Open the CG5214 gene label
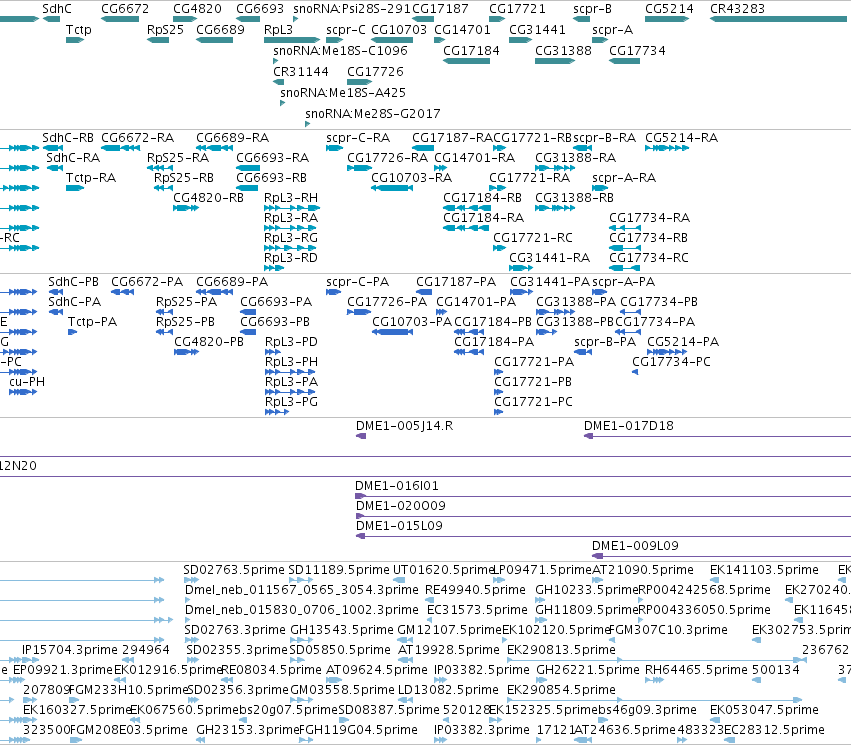The height and width of the screenshot is (745, 851). point(669,9)
